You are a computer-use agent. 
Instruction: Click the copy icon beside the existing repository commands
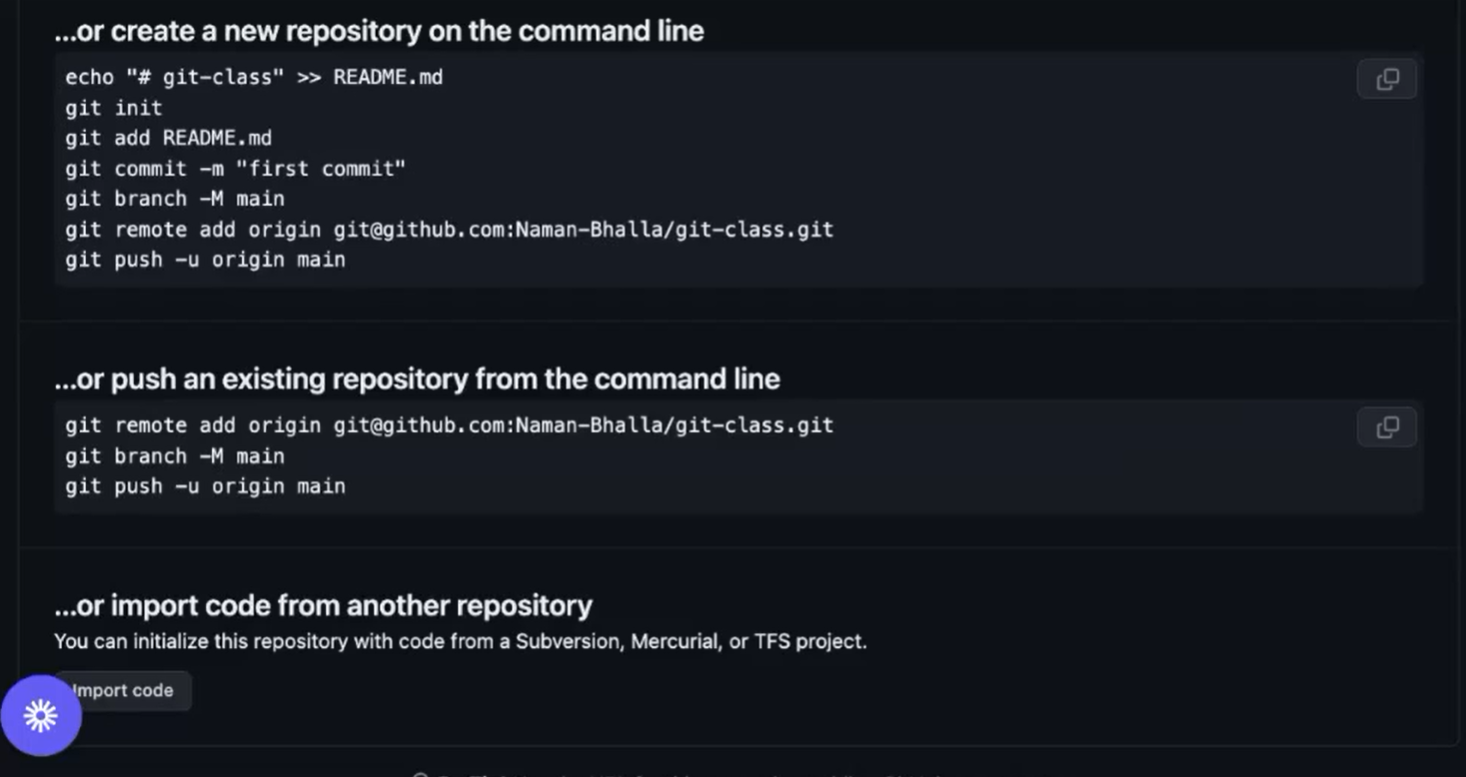point(1386,426)
